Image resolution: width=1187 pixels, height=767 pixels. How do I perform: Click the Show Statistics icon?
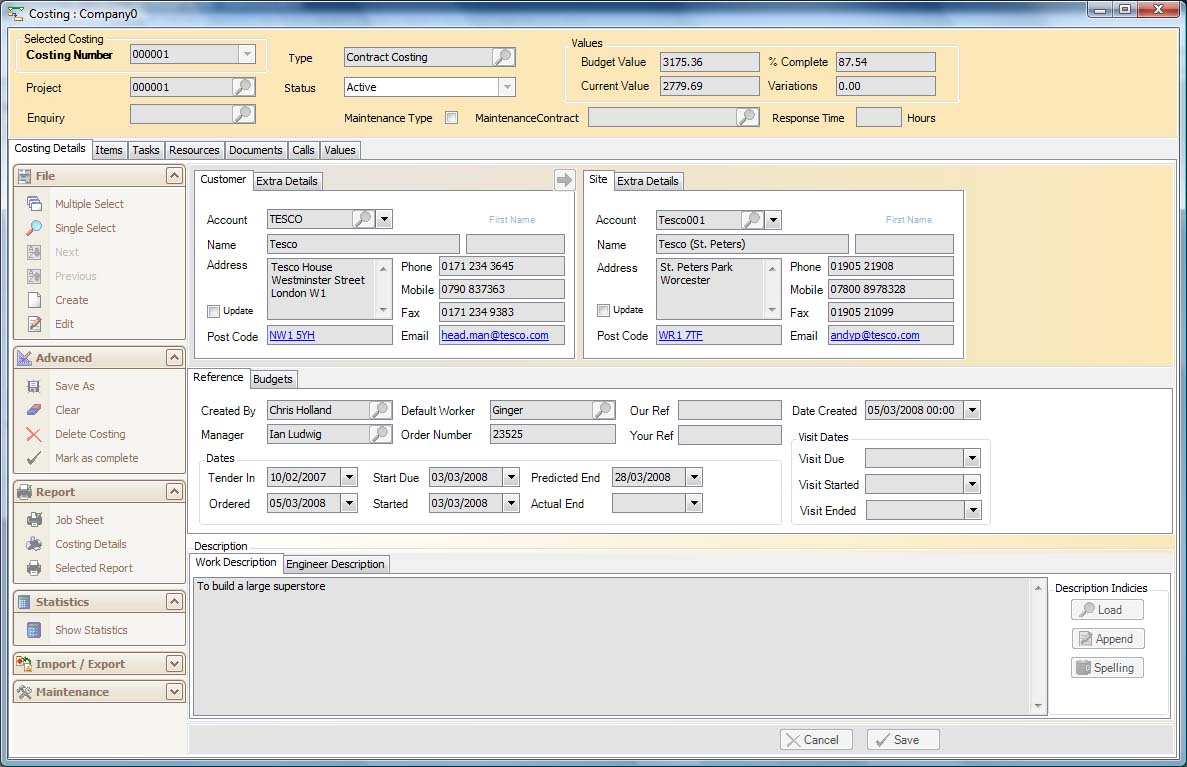click(x=35, y=630)
